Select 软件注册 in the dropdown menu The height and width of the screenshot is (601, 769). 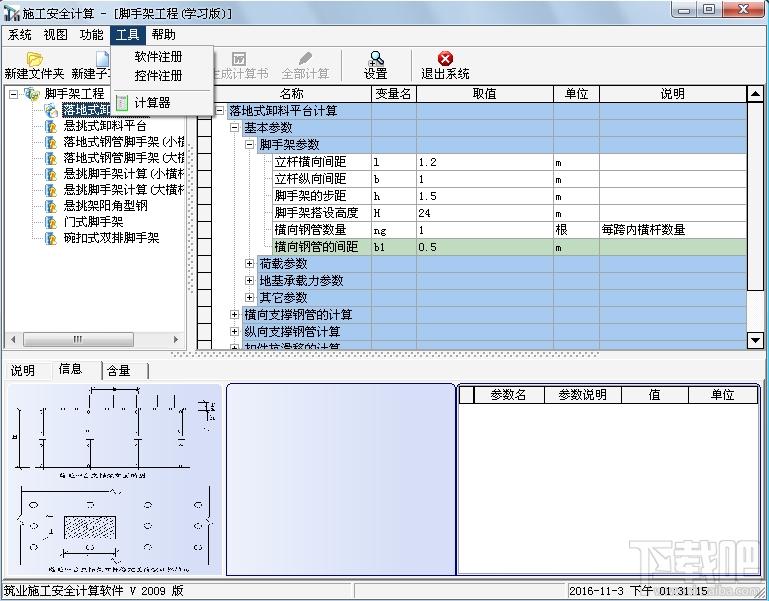click(158, 57)
